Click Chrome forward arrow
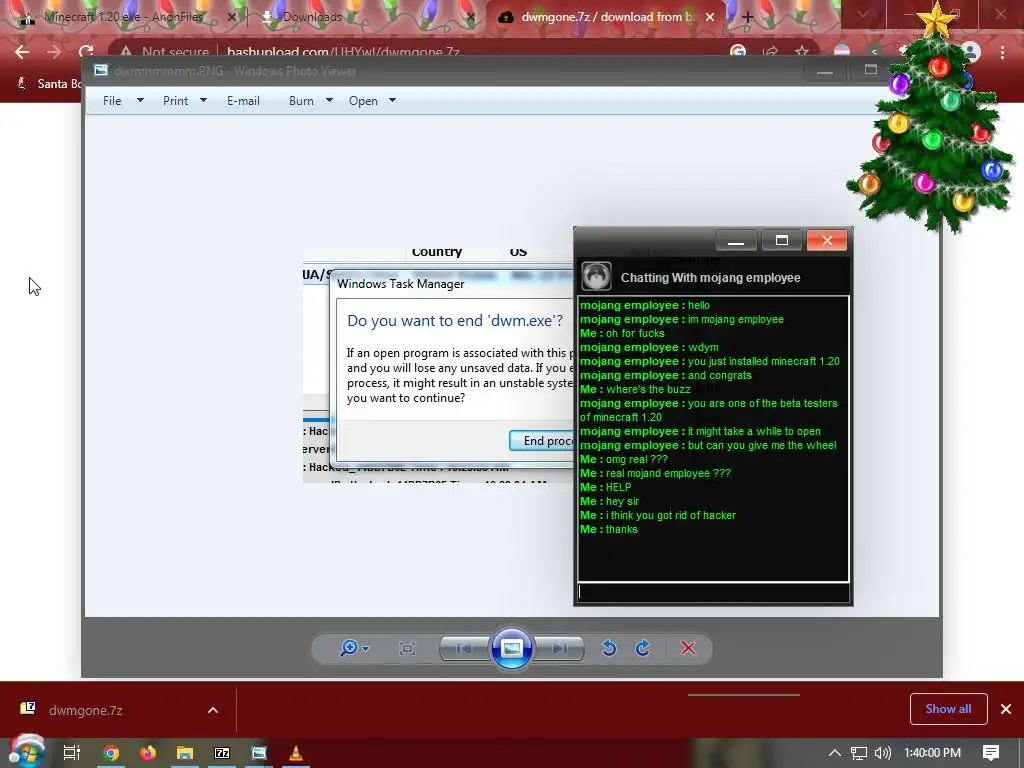The image size is (1024, 768). [x=54, y=52]
